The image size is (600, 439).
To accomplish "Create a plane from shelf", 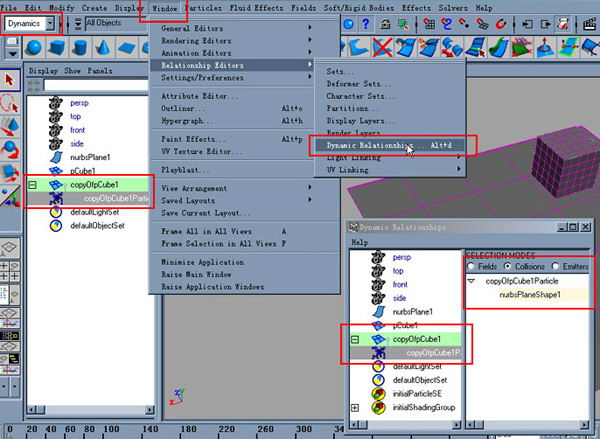I will tap(127, 47).
